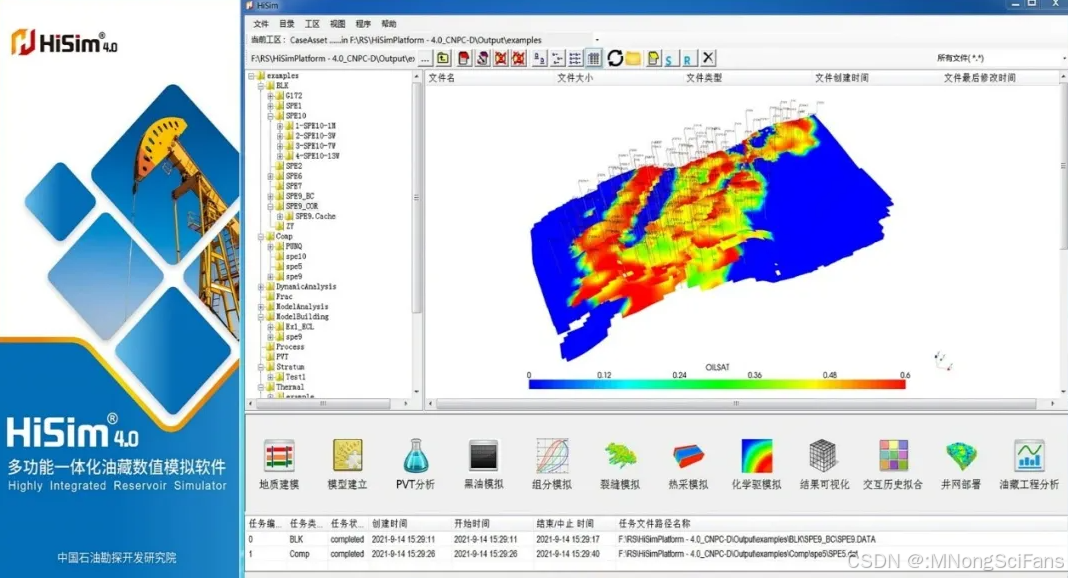Expand the G172 folder node

click(270, 96)
